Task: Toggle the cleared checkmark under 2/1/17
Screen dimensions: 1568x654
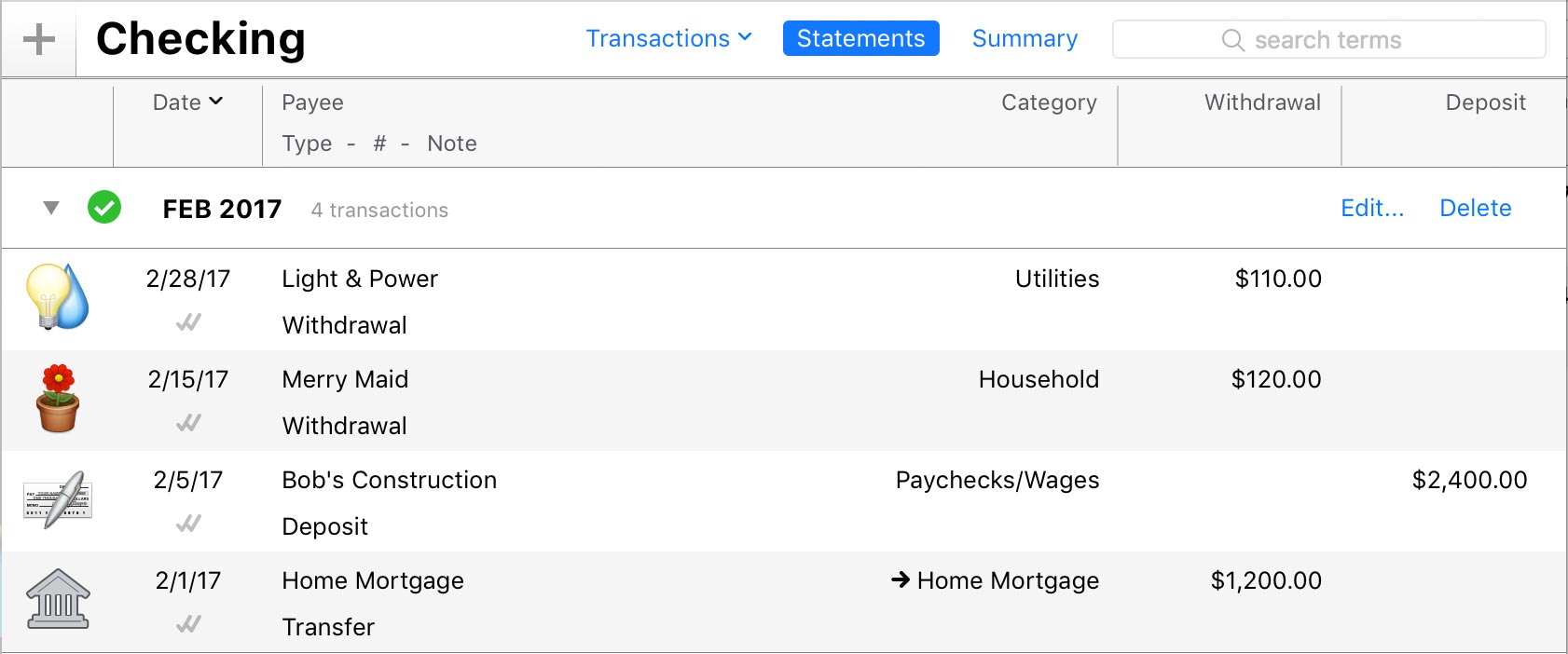Action: [x=188, y=624]
